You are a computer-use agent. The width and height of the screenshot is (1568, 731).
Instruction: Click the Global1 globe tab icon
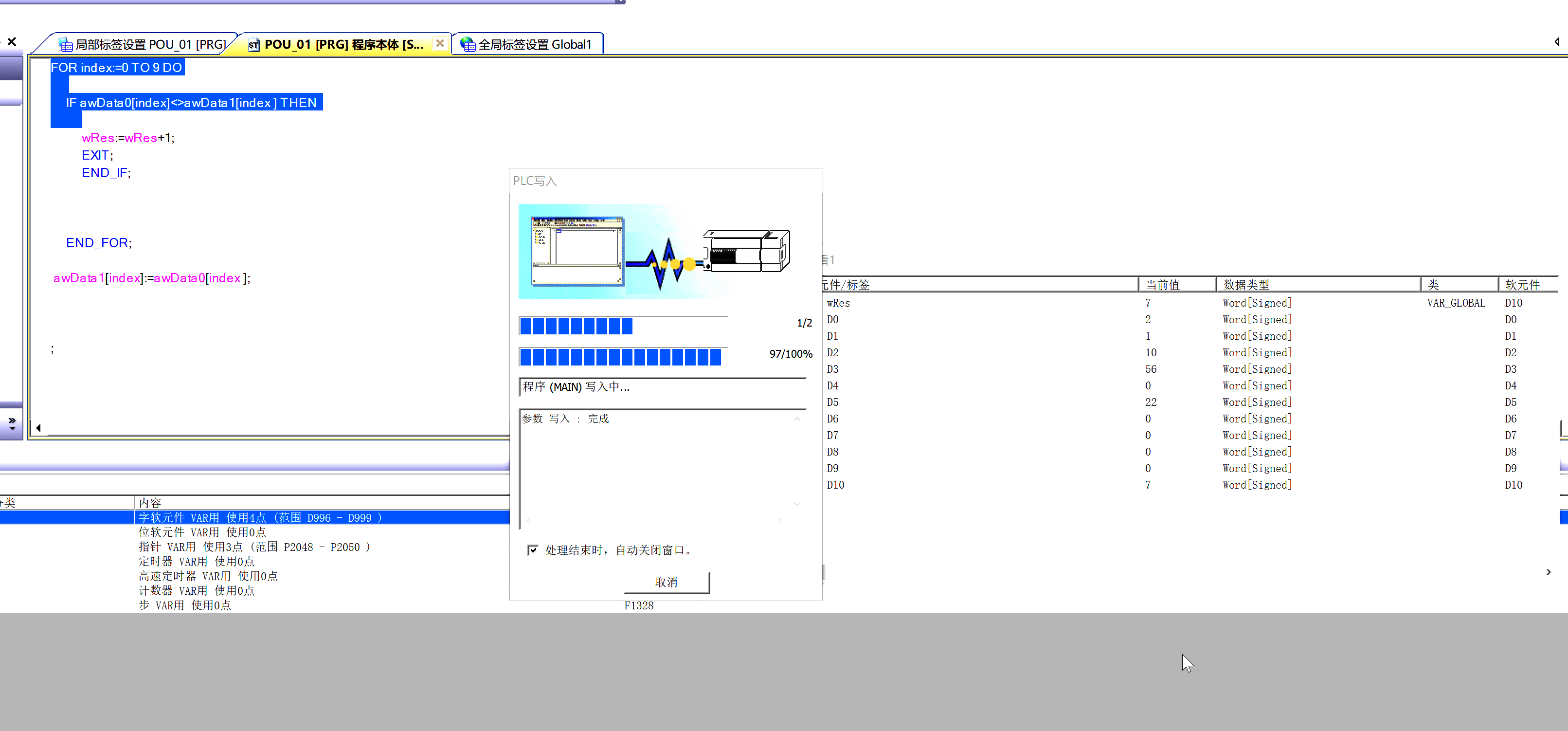(x=468, y=44)
